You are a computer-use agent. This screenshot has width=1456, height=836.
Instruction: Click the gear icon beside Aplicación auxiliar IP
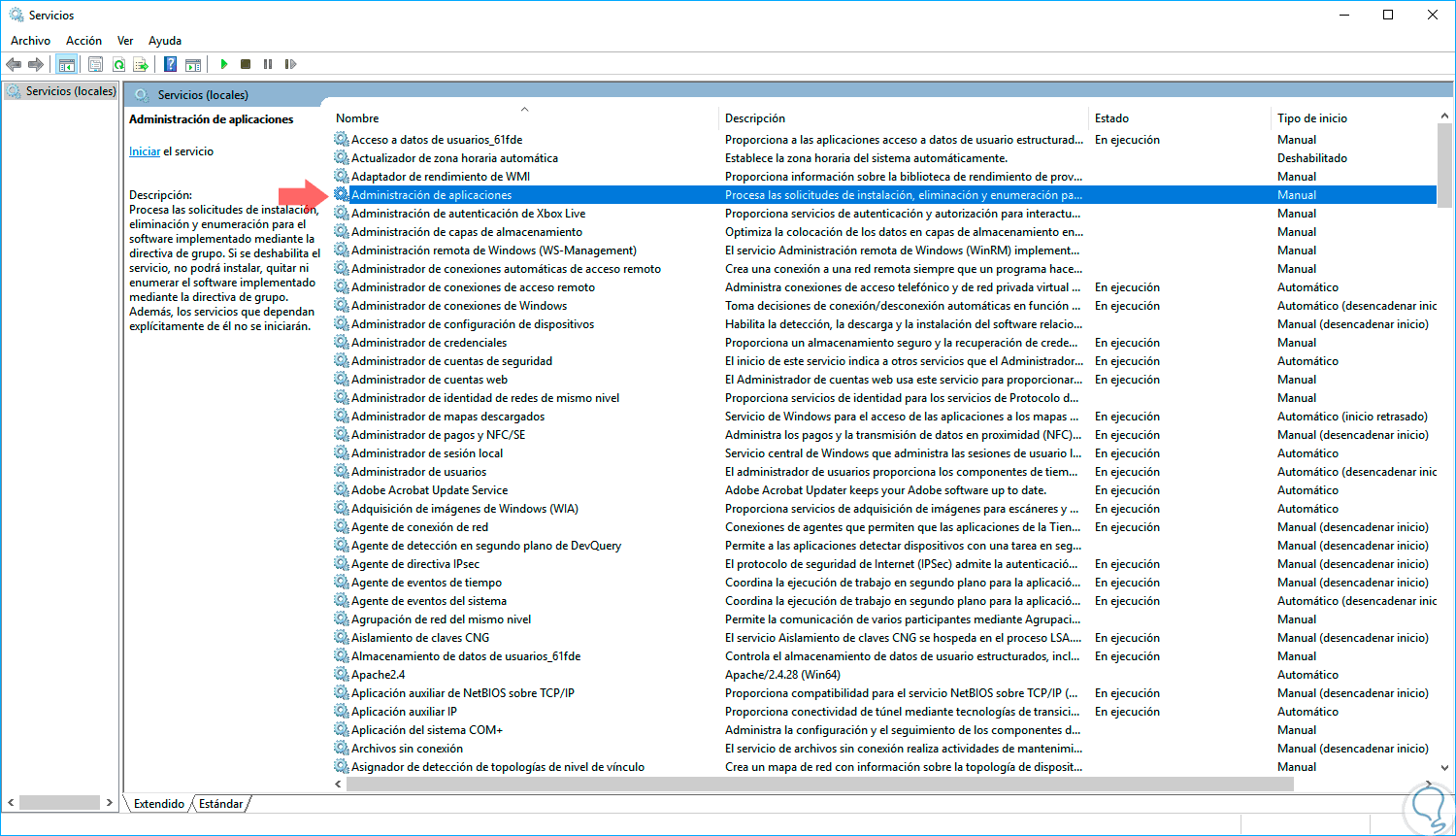tap(342, 712)
